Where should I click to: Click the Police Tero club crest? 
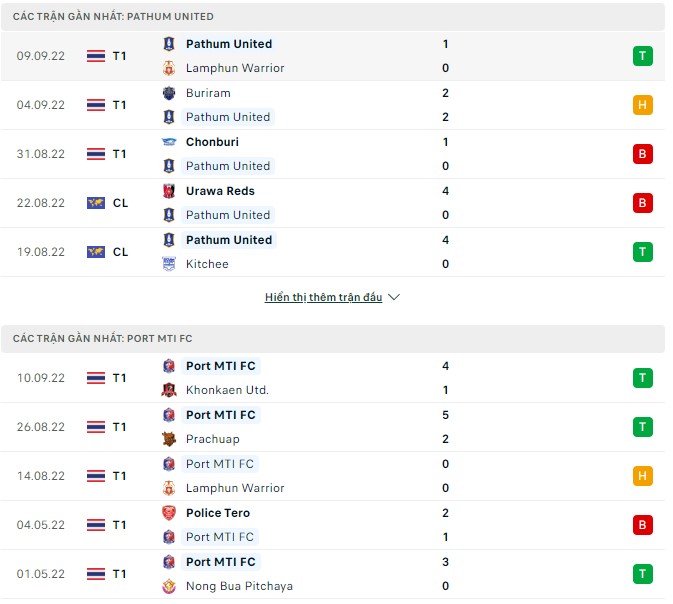point(169,513)
